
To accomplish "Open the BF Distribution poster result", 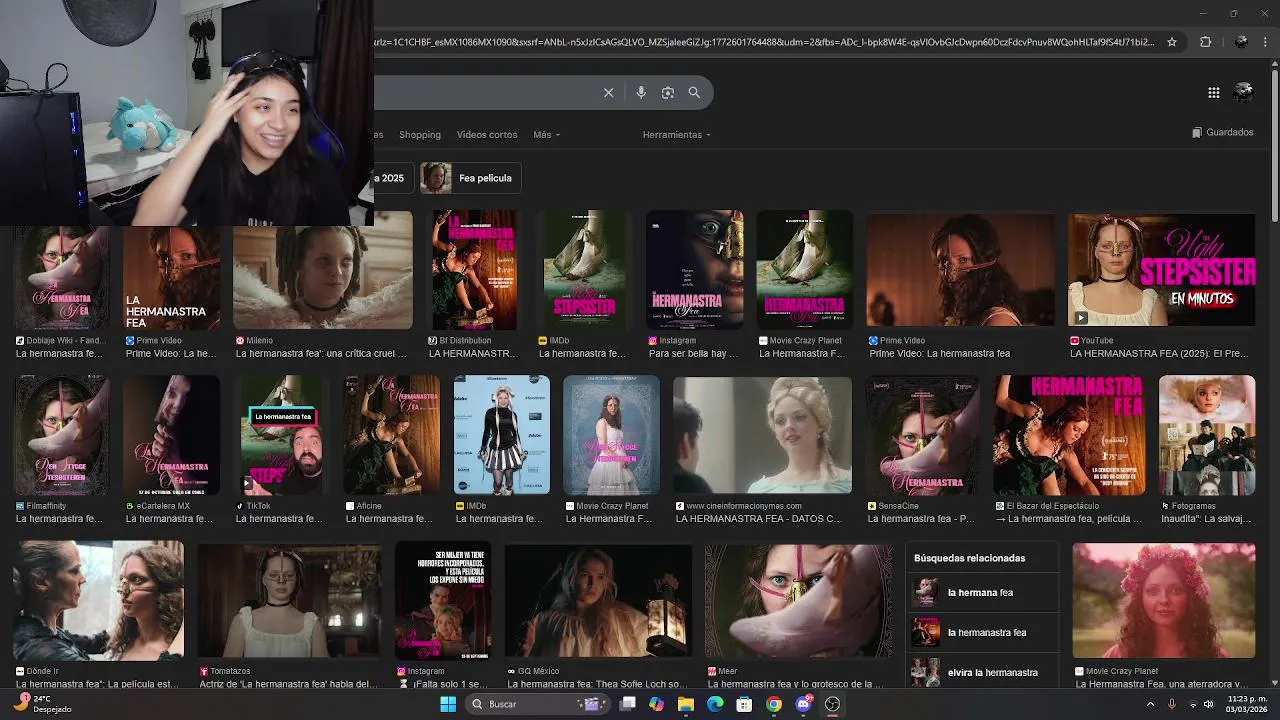I will coord(474,270).
